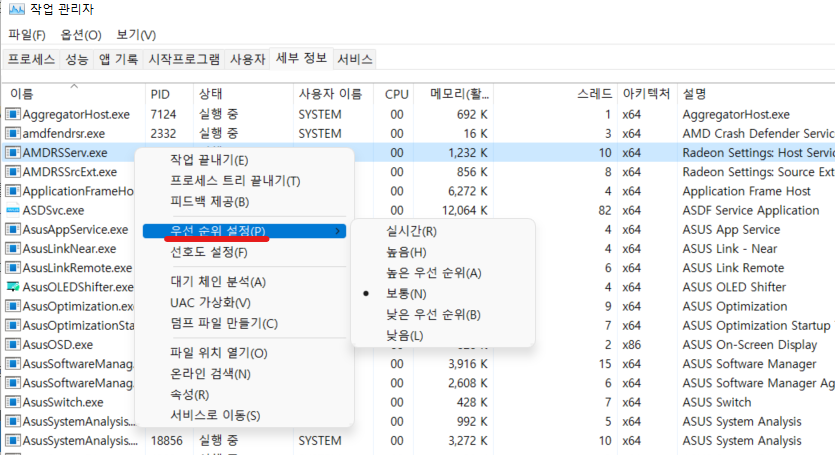Click the Task Manager title bar icon
This screenshot has width=835, height=455.
pyautogui.click(x=17, y=9)
